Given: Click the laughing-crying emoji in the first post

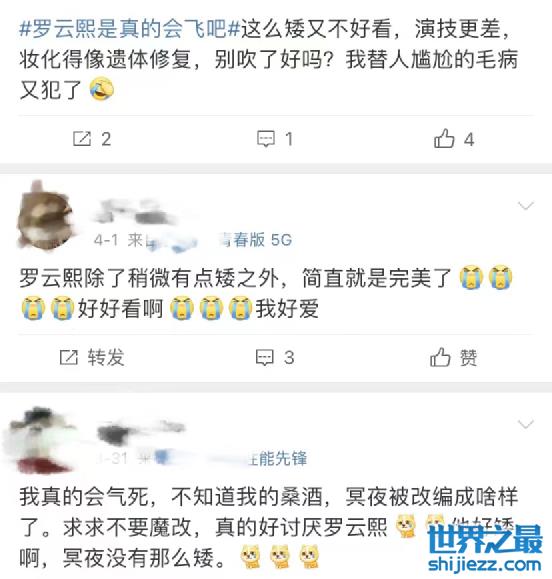Looking at the screenshot, I should [102, 89].
